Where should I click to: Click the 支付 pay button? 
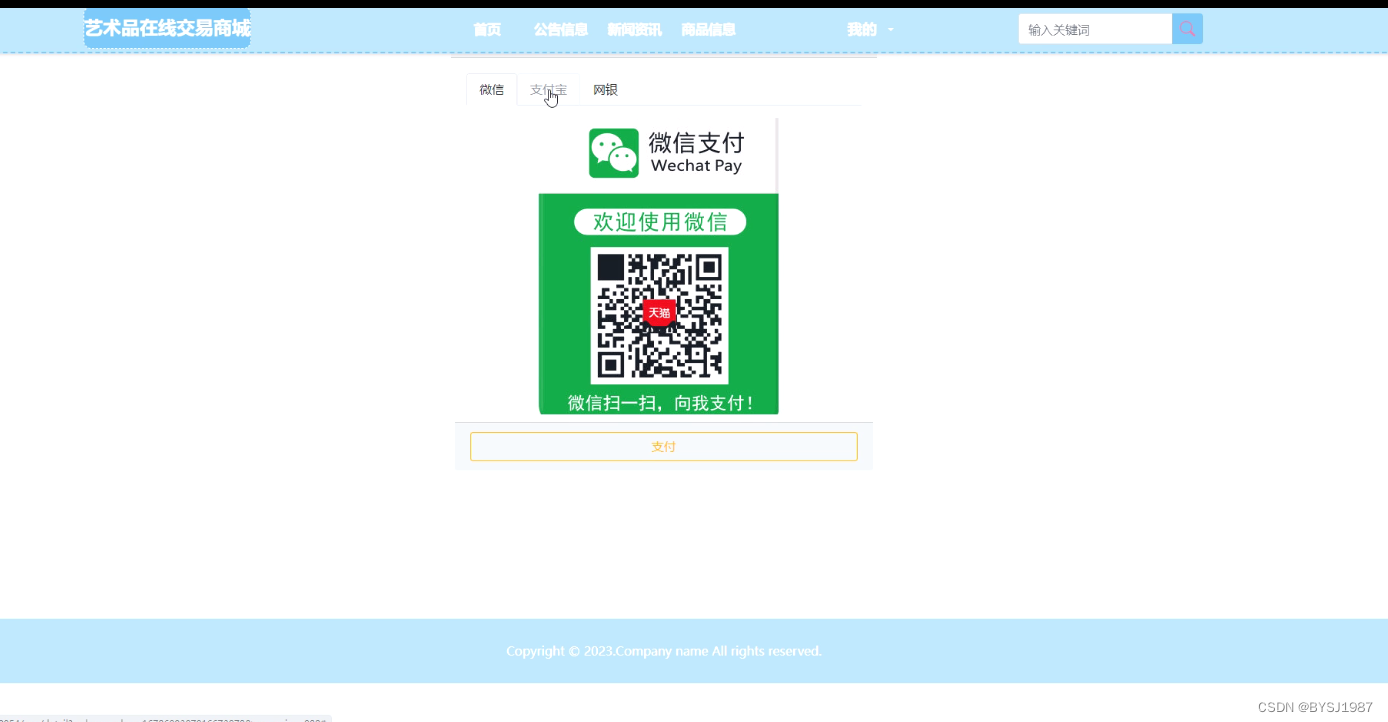pyautogui.click(x=664, y=447)
